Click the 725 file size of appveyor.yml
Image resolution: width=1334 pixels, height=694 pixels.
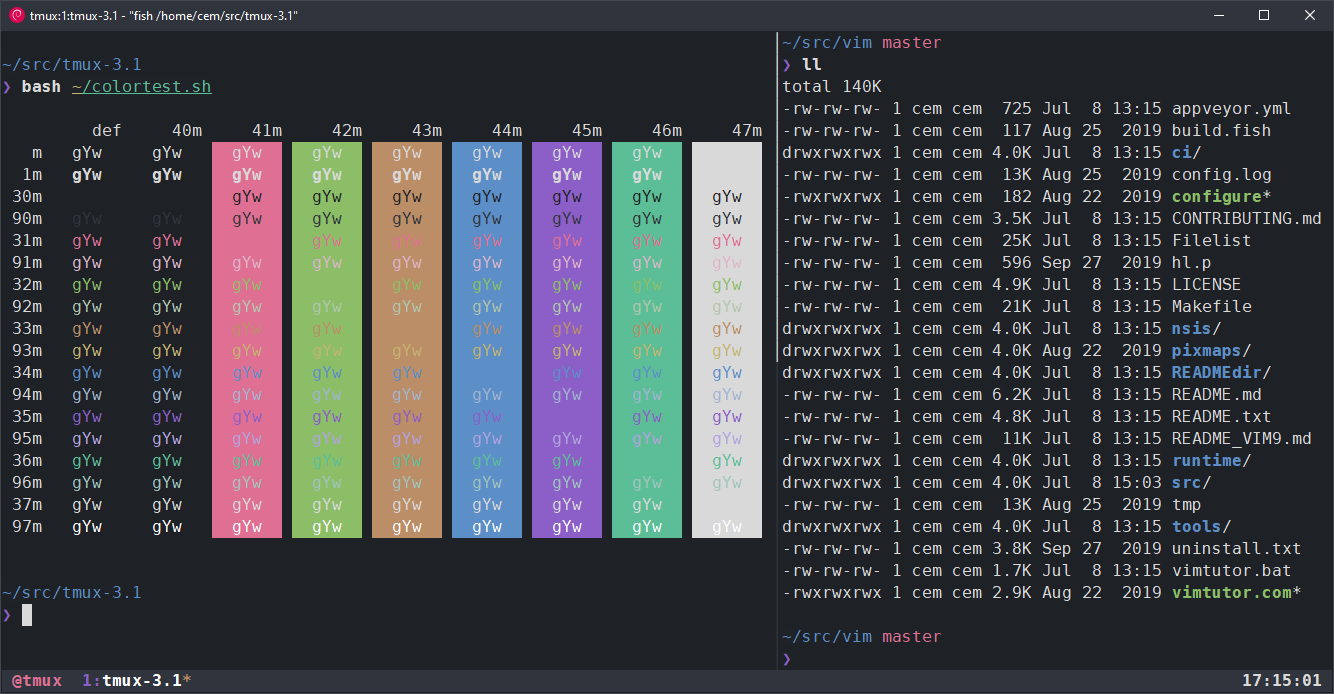coord(1016,109)
